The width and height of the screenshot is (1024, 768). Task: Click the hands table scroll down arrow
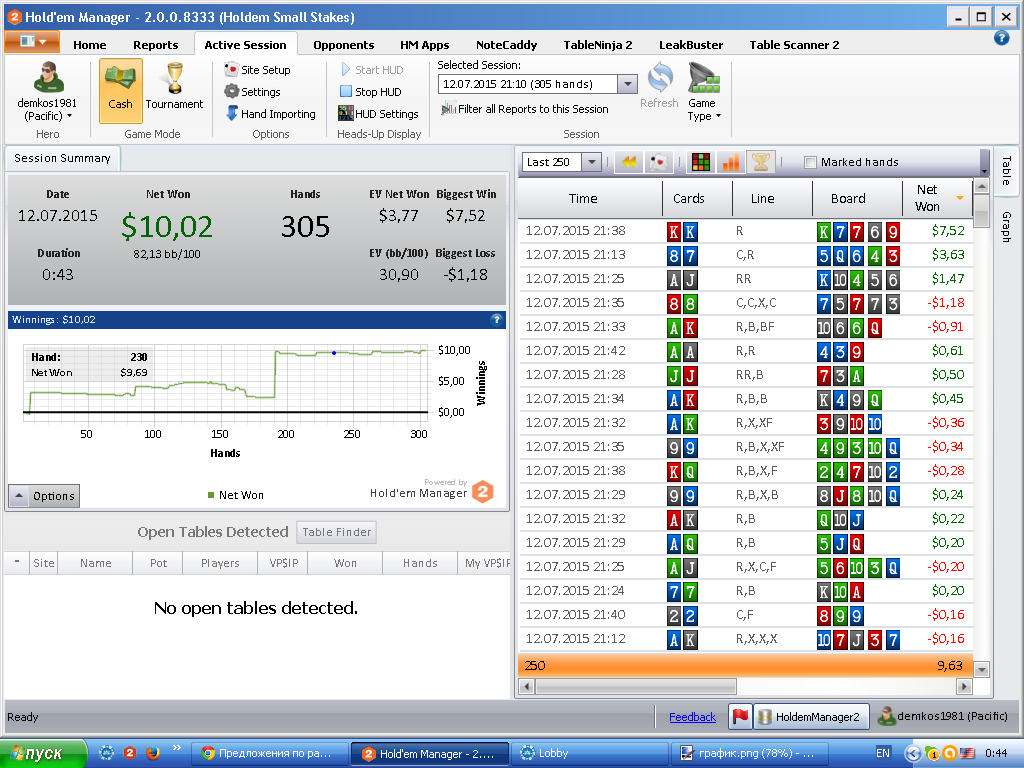(981, 669)
